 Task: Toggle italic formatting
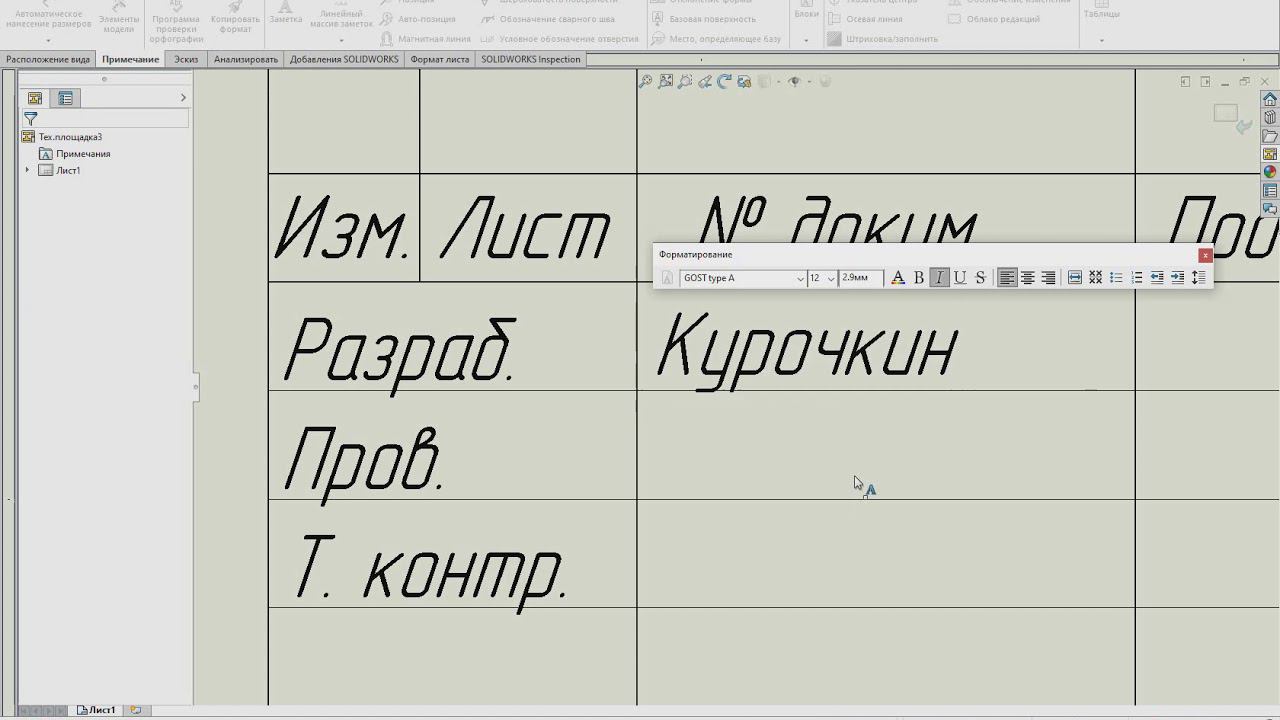coord(939,278)
